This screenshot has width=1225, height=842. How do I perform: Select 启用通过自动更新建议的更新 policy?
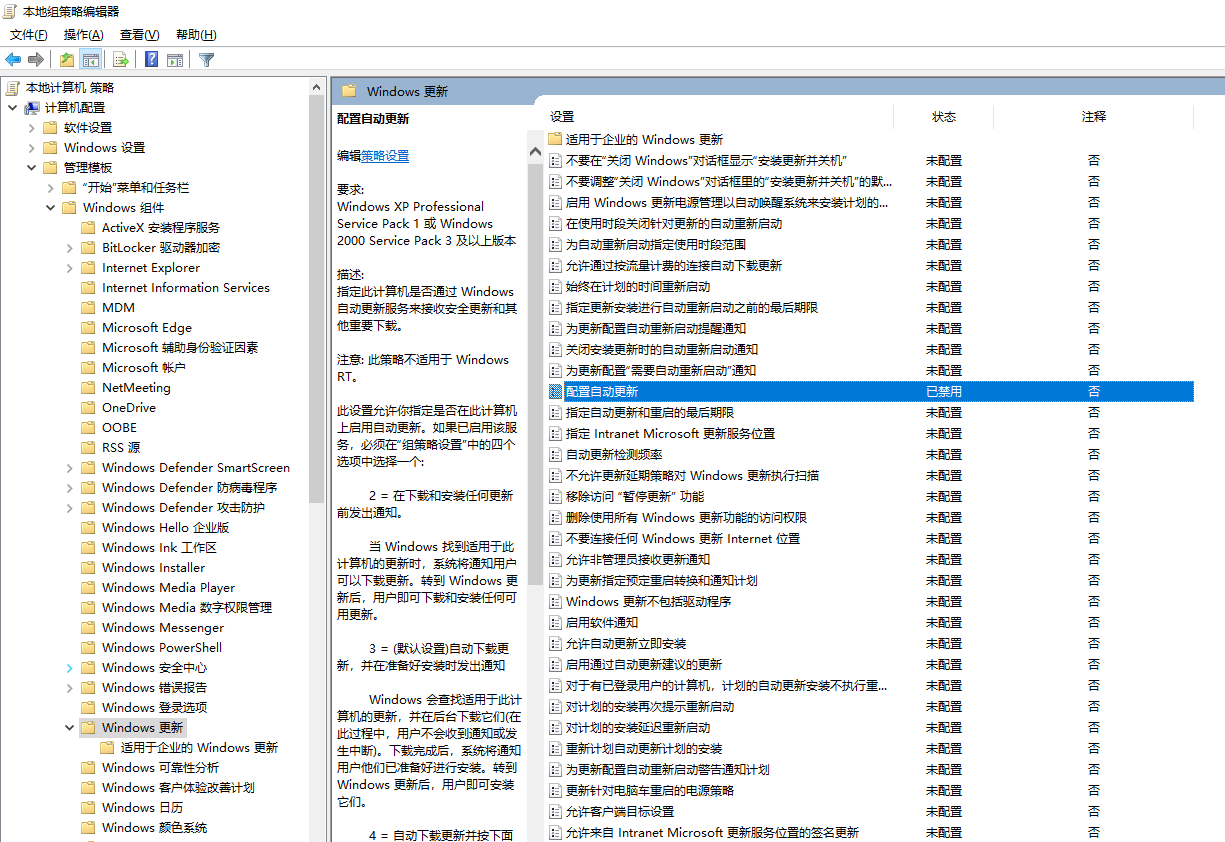click(644, 664)
